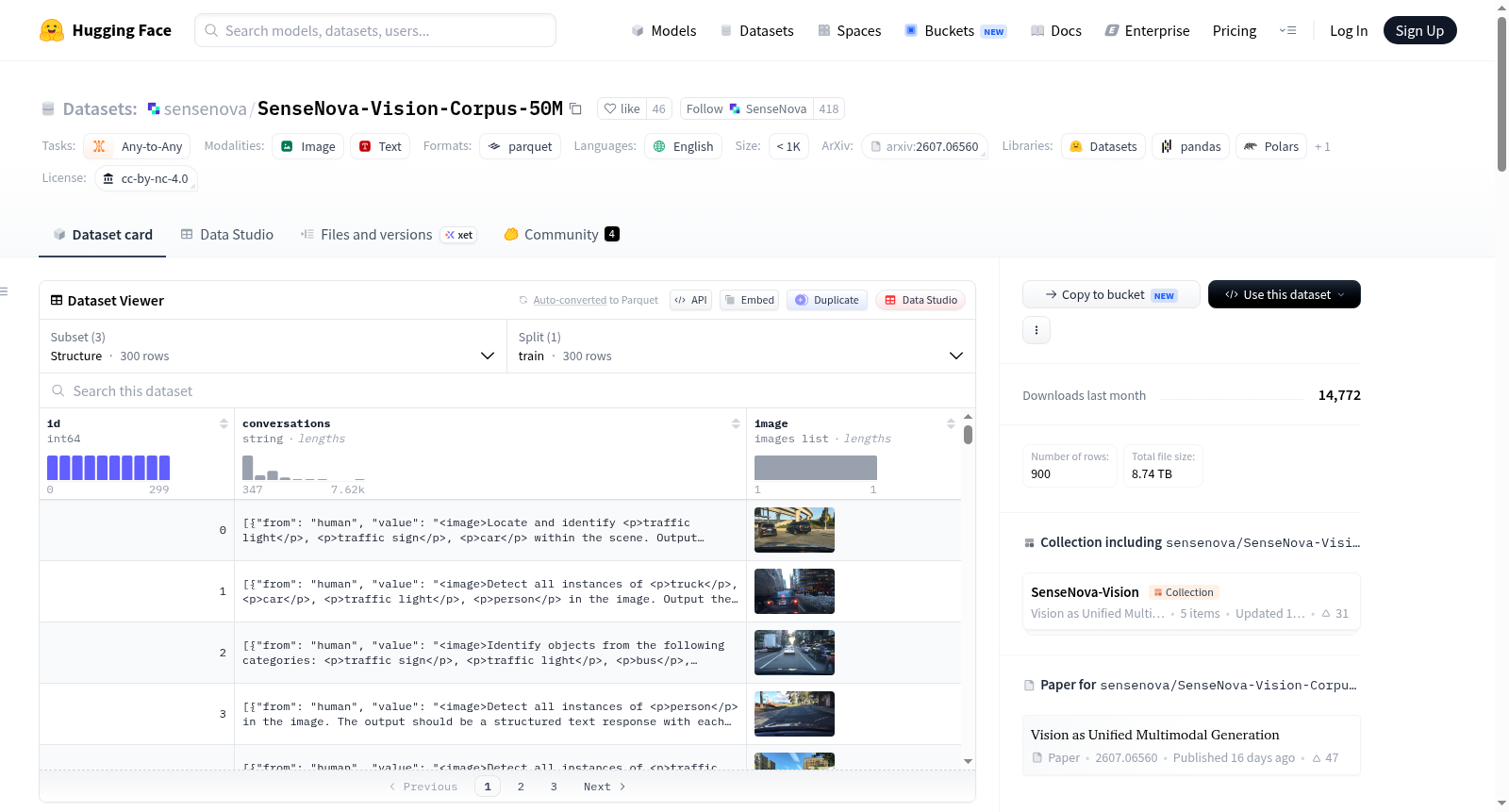Open the row 0 image thumbnail
The width and height of the screenshot is (1509, 812).
coord(794,530)
